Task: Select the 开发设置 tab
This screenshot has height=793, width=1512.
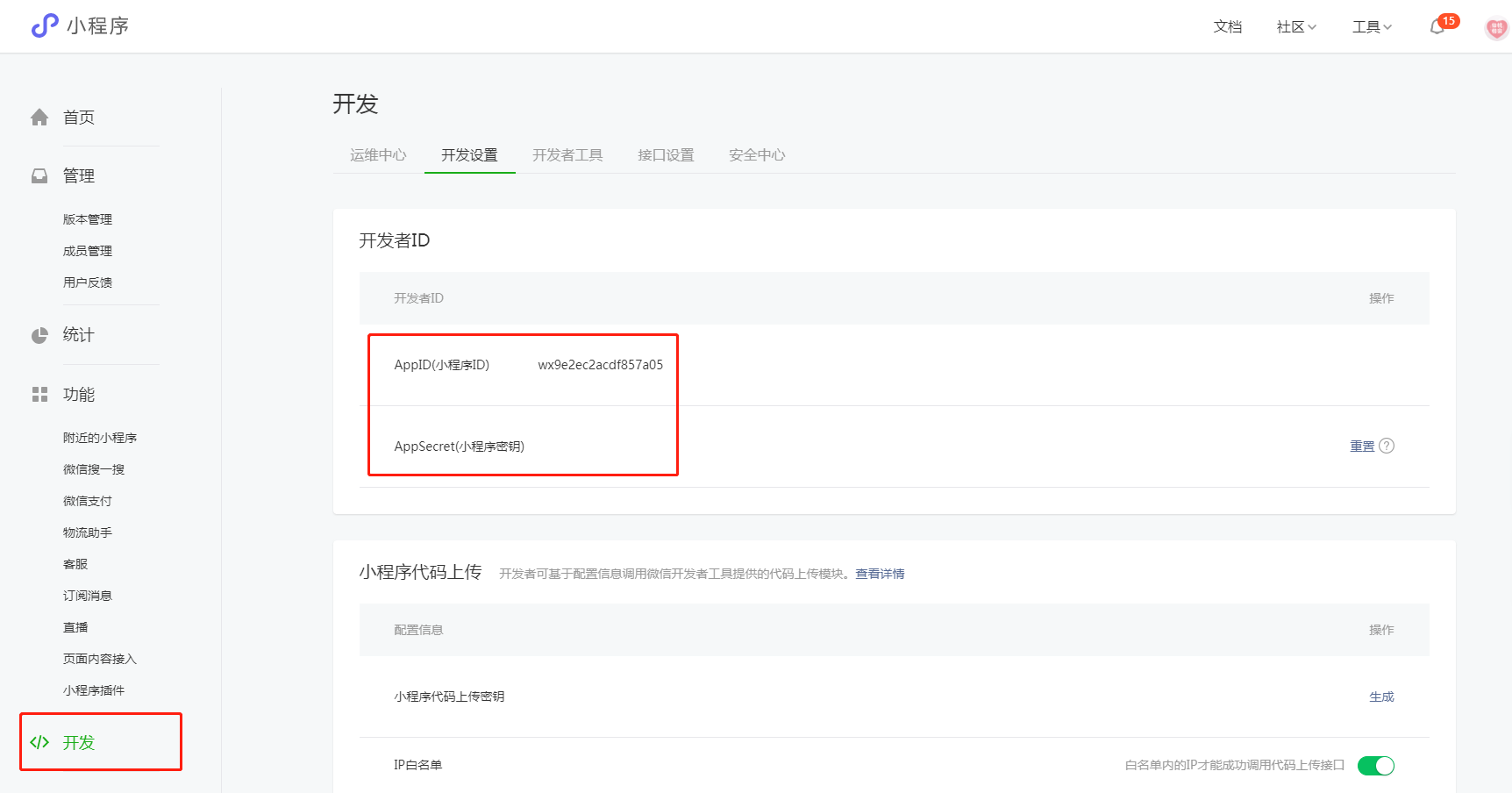Action: (469, 155)
